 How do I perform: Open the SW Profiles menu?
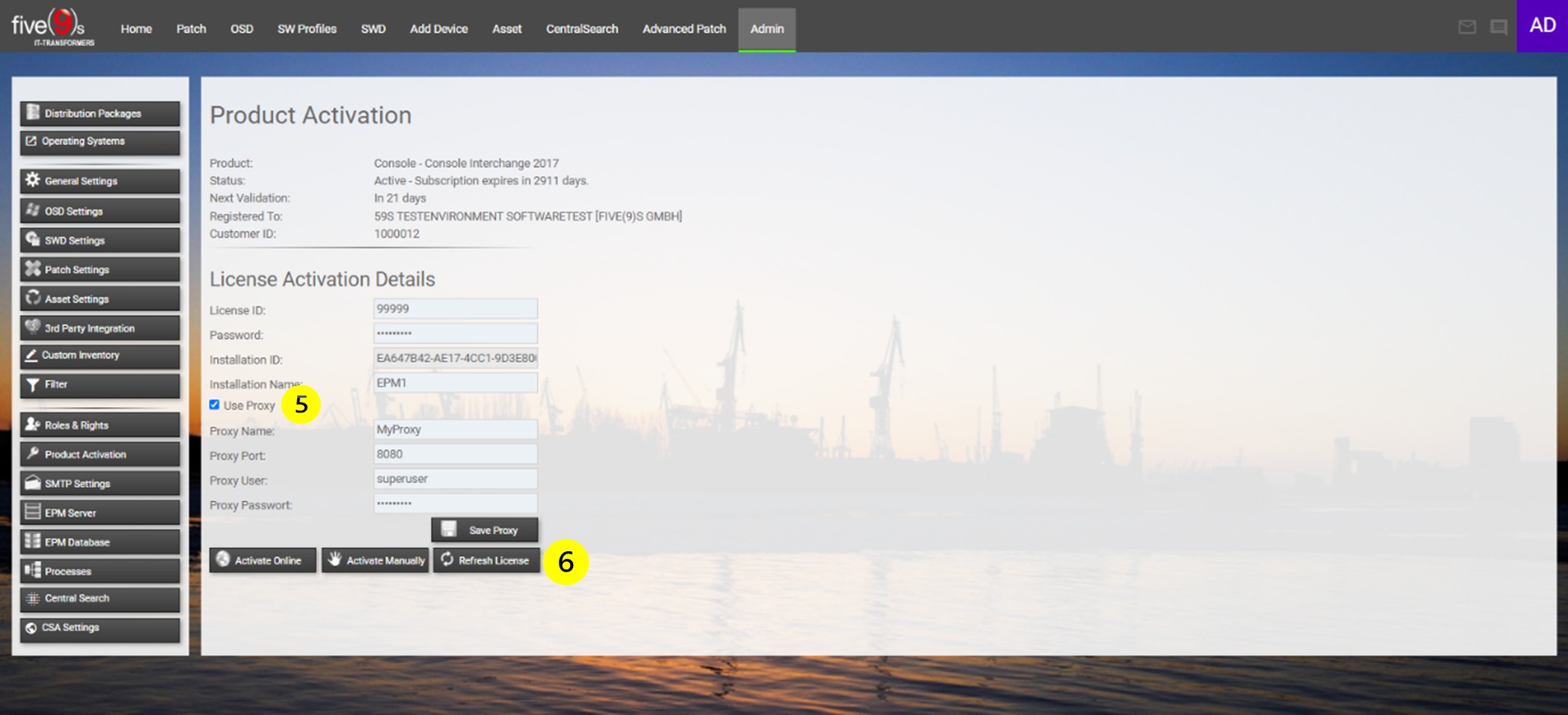pyautogui.click(x=306, y=29)
